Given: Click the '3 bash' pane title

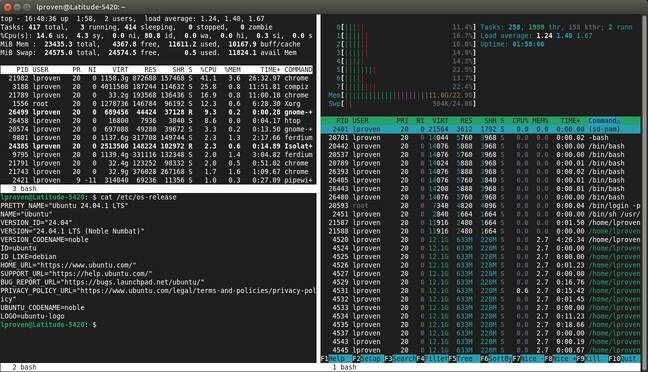Looking at the screenshot, I should (x=24, y=188).
